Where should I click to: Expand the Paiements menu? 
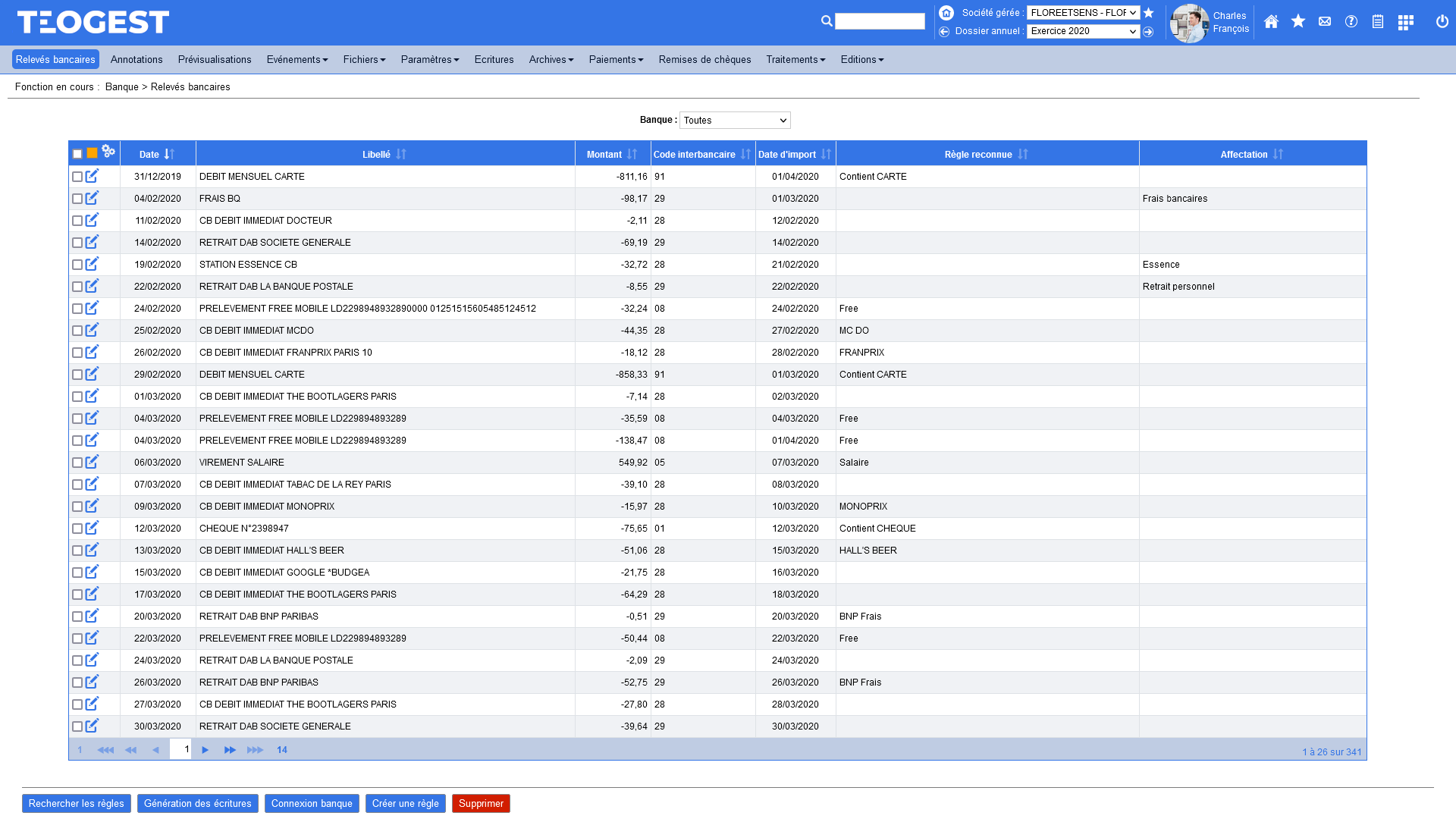(615, 59)
